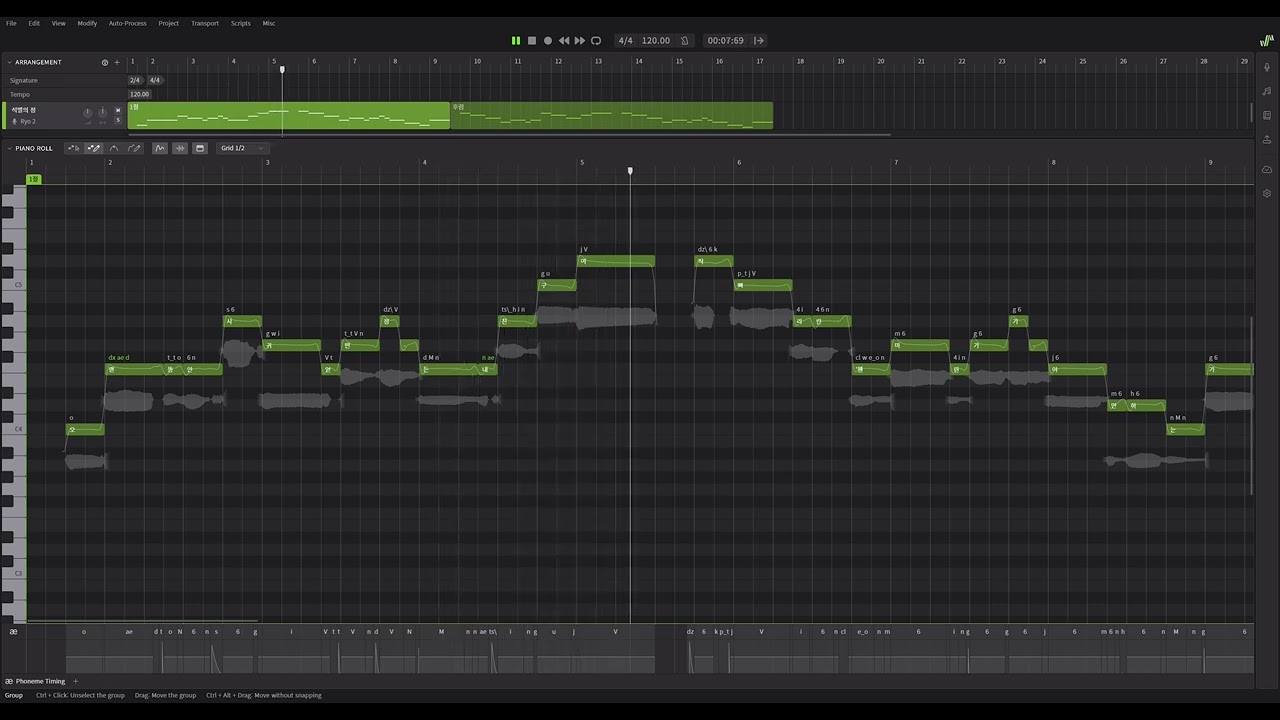Screen dimensions: 1280x720
Task: Collapse the Arrangement panel
Action: [9, 62]
